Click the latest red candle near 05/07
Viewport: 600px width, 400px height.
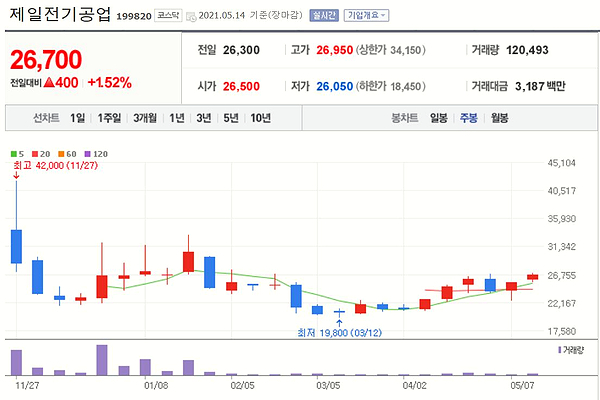pos(533,277)
